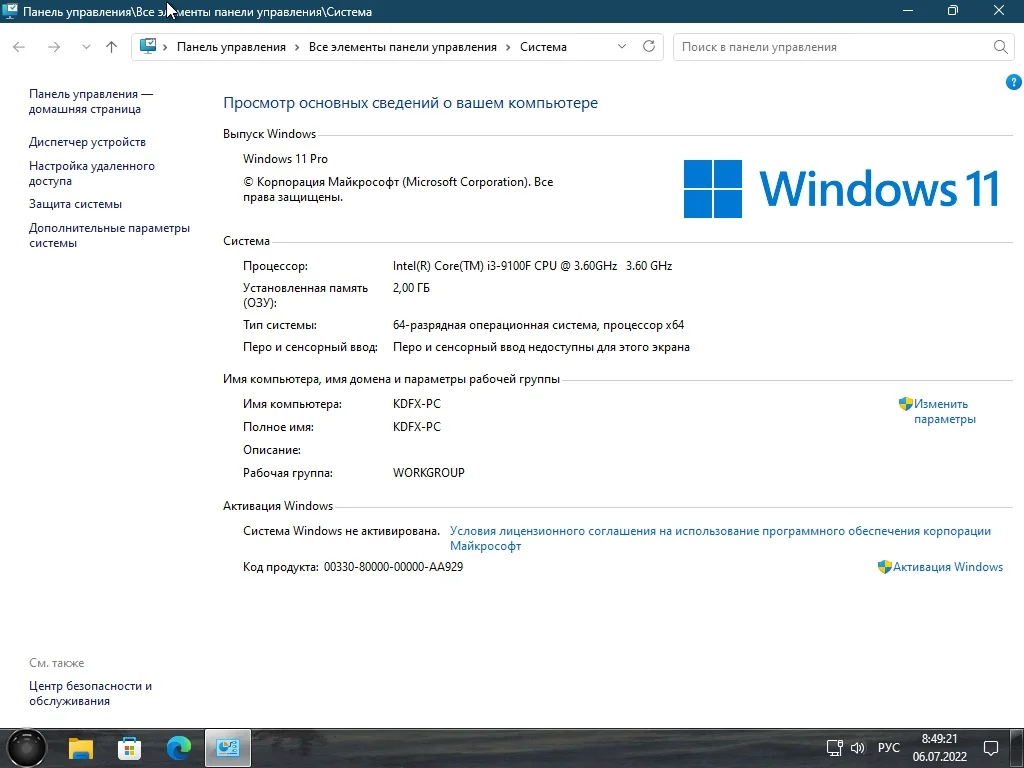Click Изменить параметры link
Screen dimensions: 1024x768
(944, 411)
